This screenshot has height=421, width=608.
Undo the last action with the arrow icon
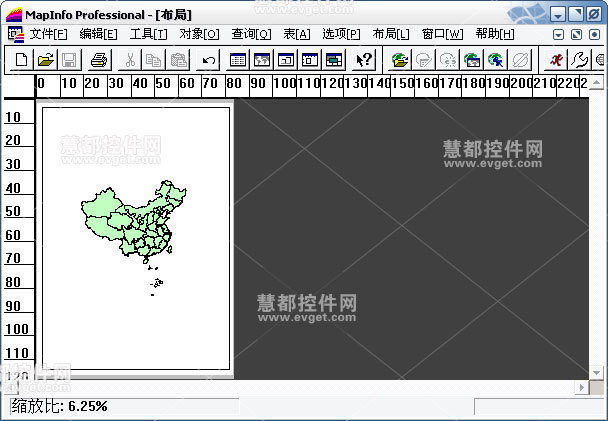point(209,60)
